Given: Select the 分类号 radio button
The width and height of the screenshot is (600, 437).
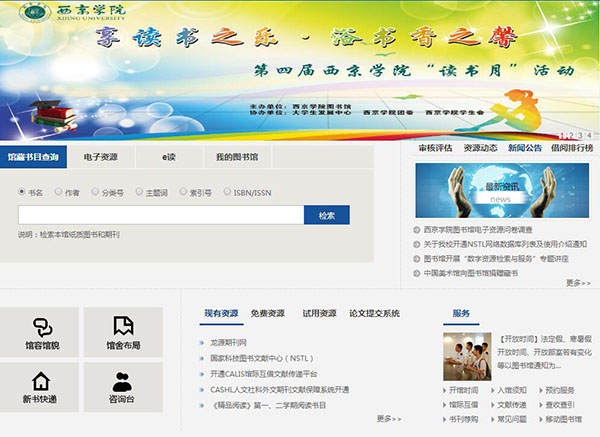Looking at the screenshot, I should 95,191.
